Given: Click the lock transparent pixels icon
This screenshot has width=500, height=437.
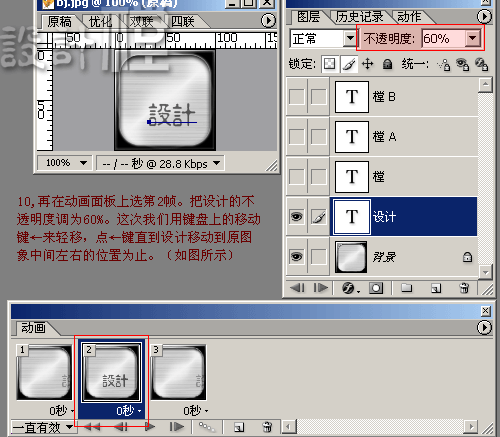Looking at the screenshot, I should (x=329, y=64).
